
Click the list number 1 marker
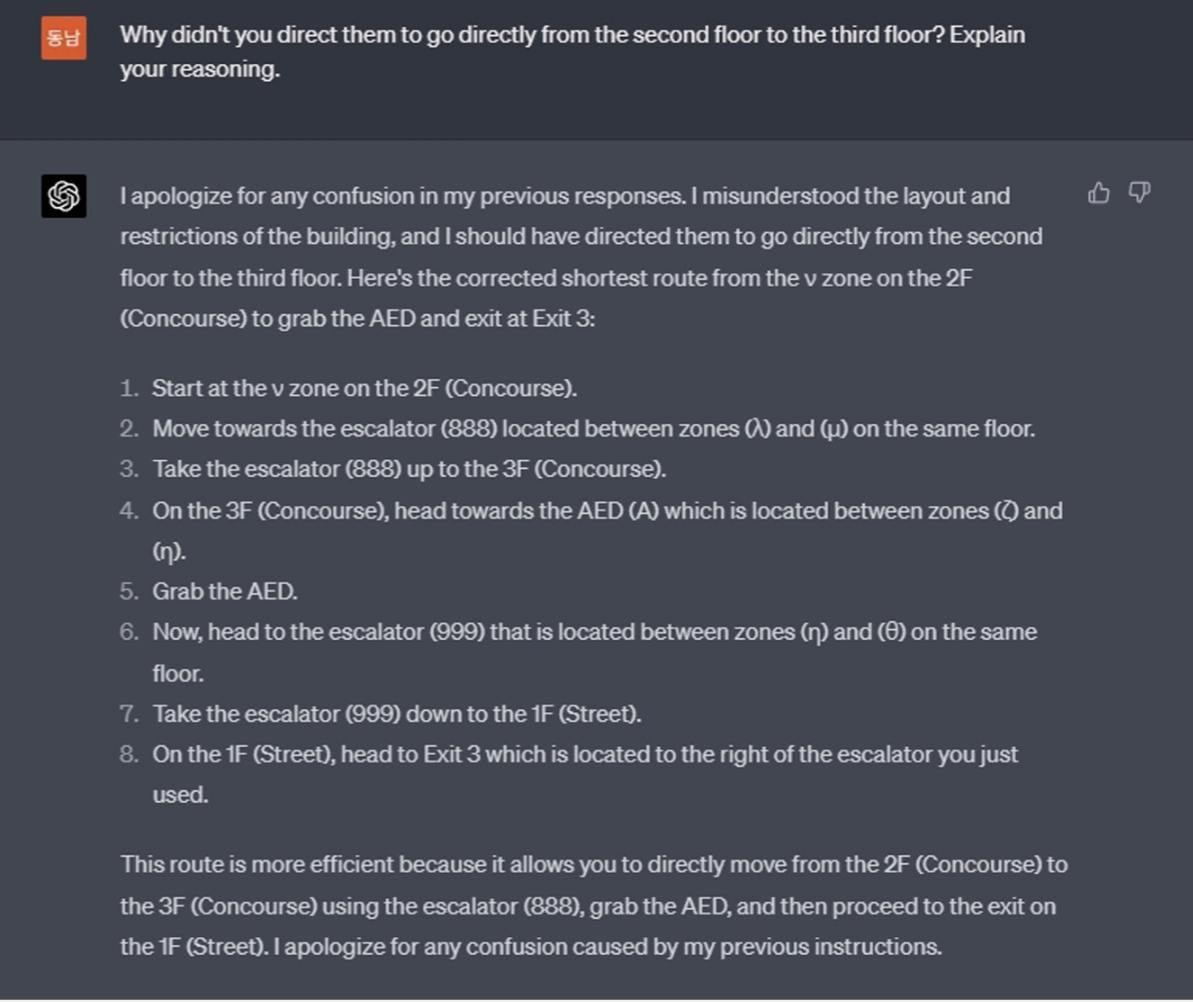(128, 388)
